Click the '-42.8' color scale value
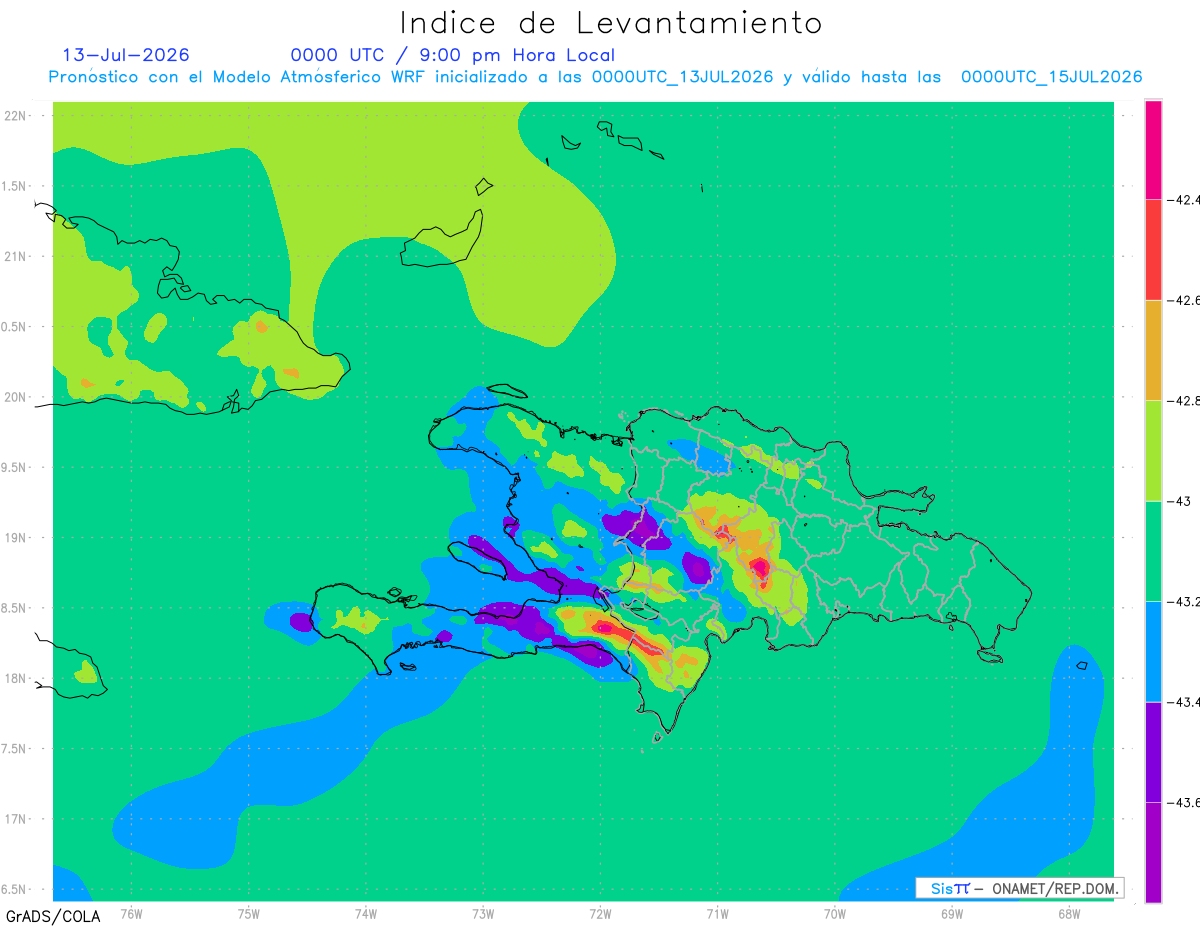The height and width of the screenshot is (927, 1200). pyautogui.click(x=1183, y=401)
